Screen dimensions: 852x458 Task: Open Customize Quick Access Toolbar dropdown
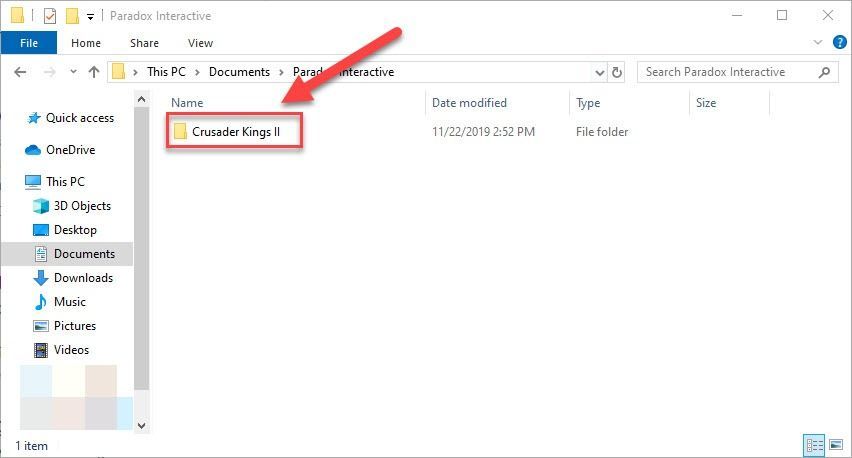coord(90,17)
